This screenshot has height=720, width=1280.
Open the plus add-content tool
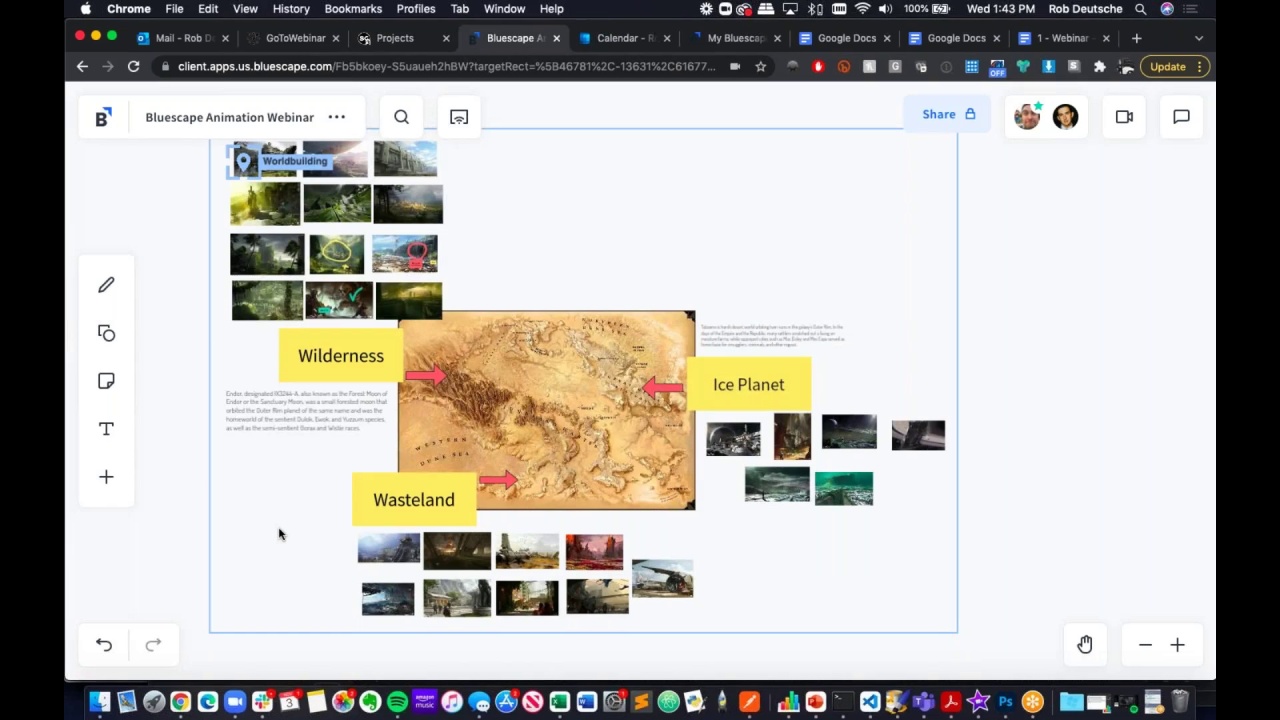[x=106, y=477]
